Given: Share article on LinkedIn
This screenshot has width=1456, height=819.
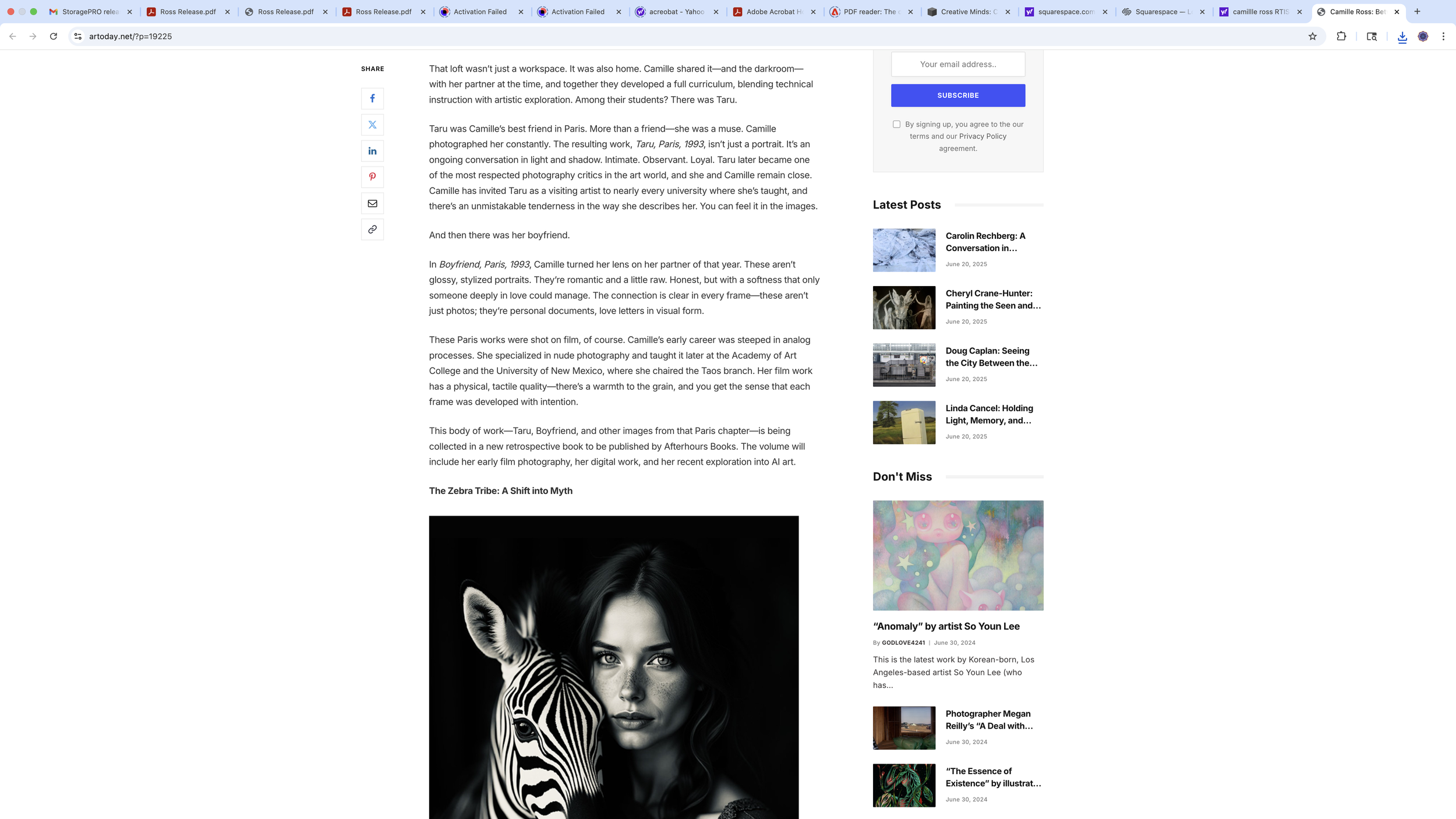Looking at the screenshot, I should click(x=372, y=151).
